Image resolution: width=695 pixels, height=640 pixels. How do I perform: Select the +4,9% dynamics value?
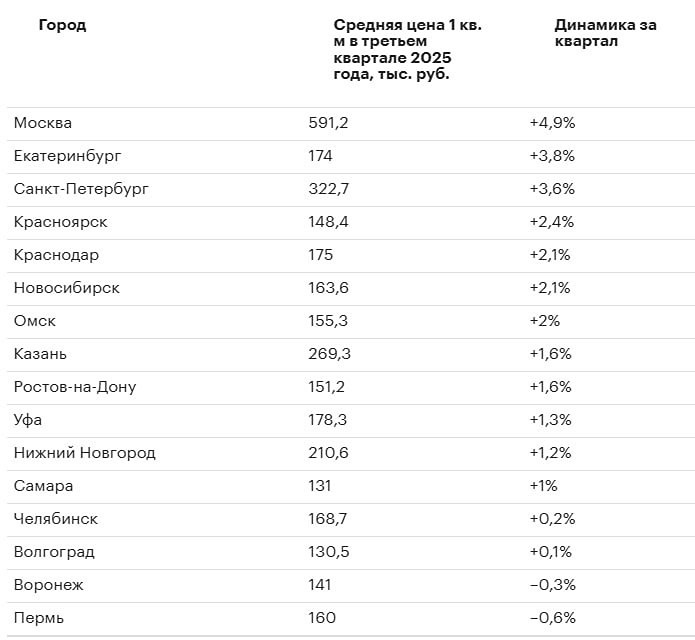[552, 123]
